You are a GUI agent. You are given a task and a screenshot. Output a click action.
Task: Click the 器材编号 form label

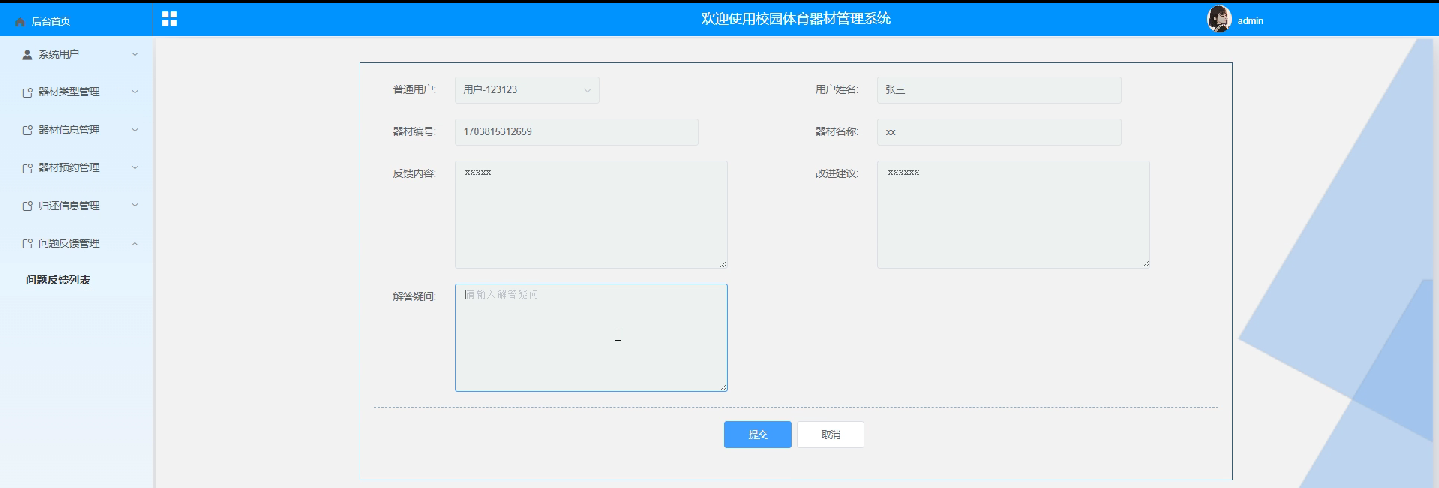click(x=413, y=132)
